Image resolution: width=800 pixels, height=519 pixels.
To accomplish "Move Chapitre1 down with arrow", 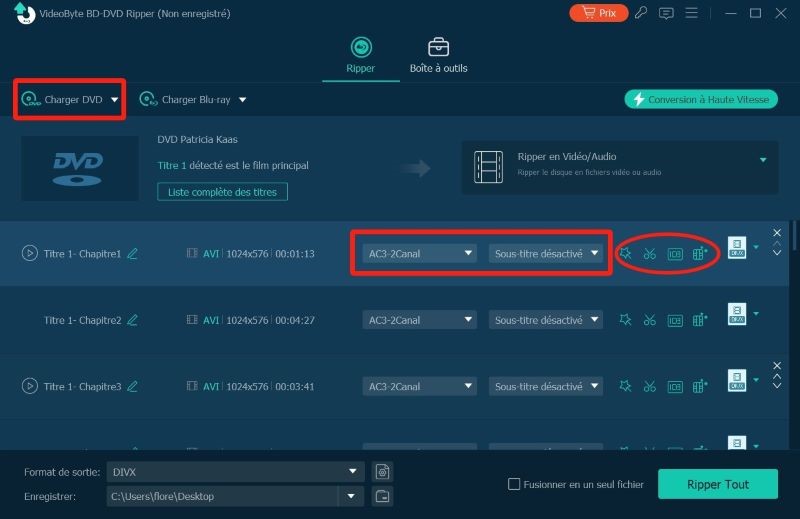I will 777,253.
